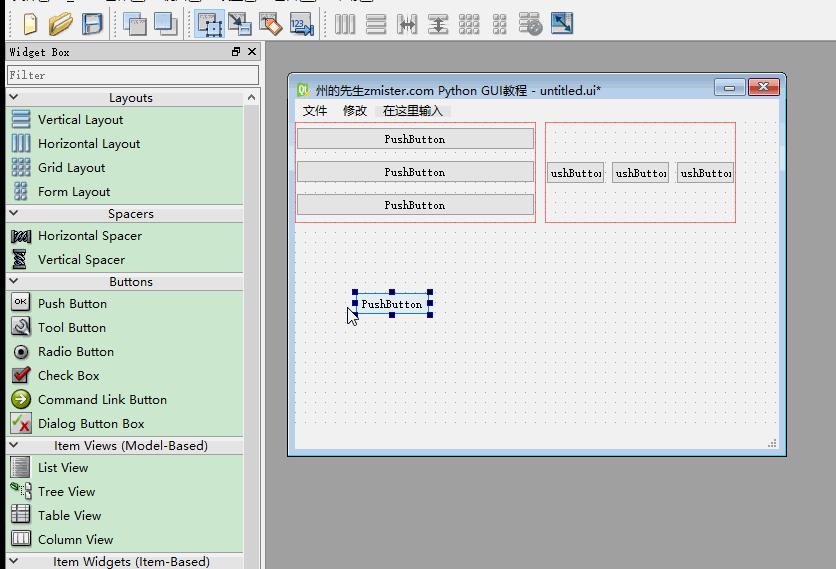Click the Adjust Size toolbar icon
The width and height of the screenshot is (836, 569).
(x=562, y=23)
